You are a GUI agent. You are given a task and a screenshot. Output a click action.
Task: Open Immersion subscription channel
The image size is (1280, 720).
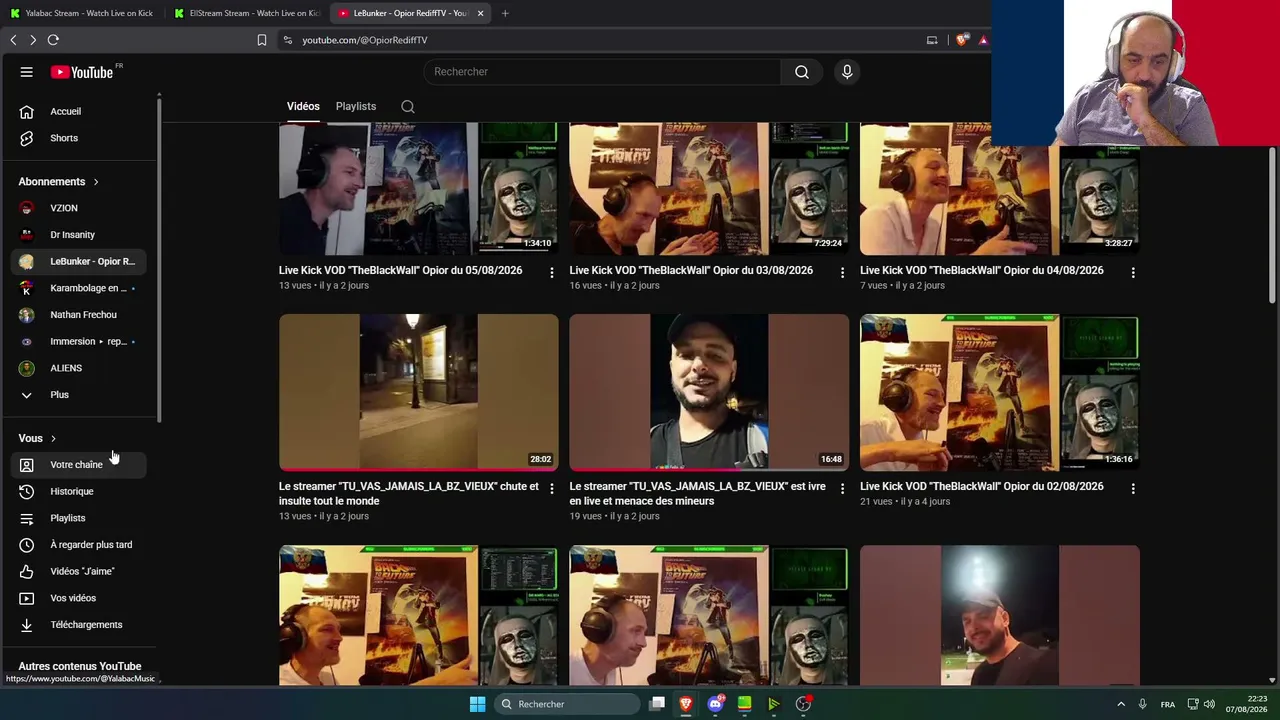tap(80, 341)
